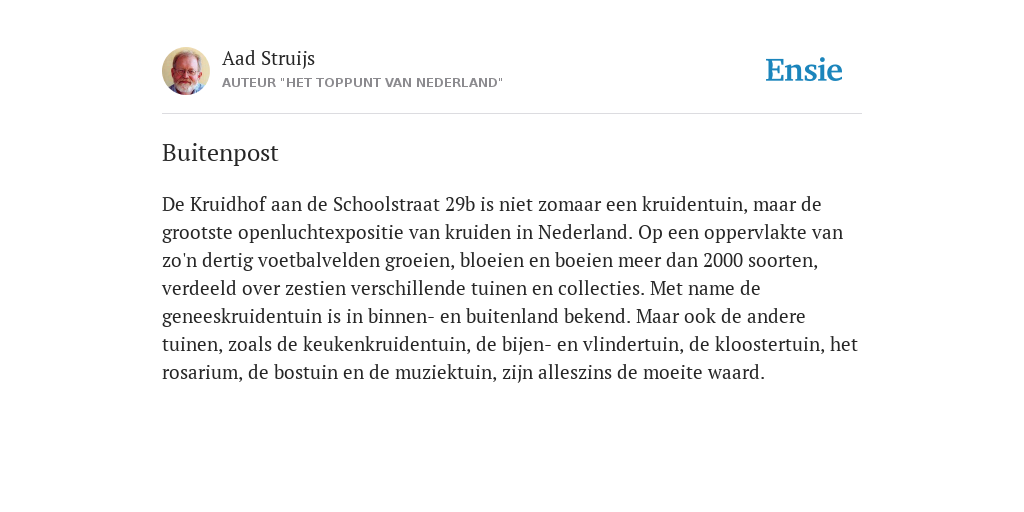Click the horizontal divider below header
The image size is (1024, 512).
pos(512,114)
